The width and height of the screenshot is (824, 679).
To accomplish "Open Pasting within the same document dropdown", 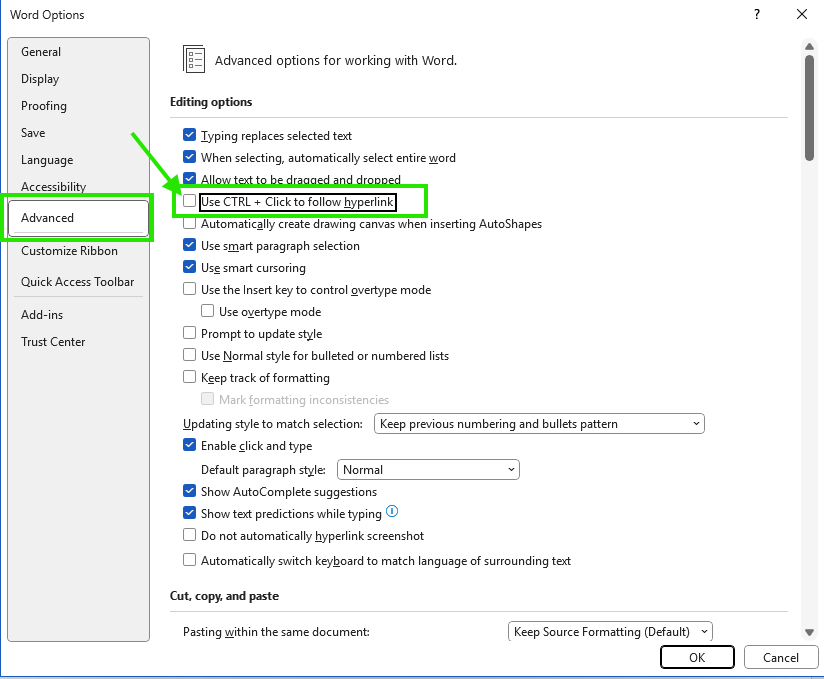I will tap(610, 631).
